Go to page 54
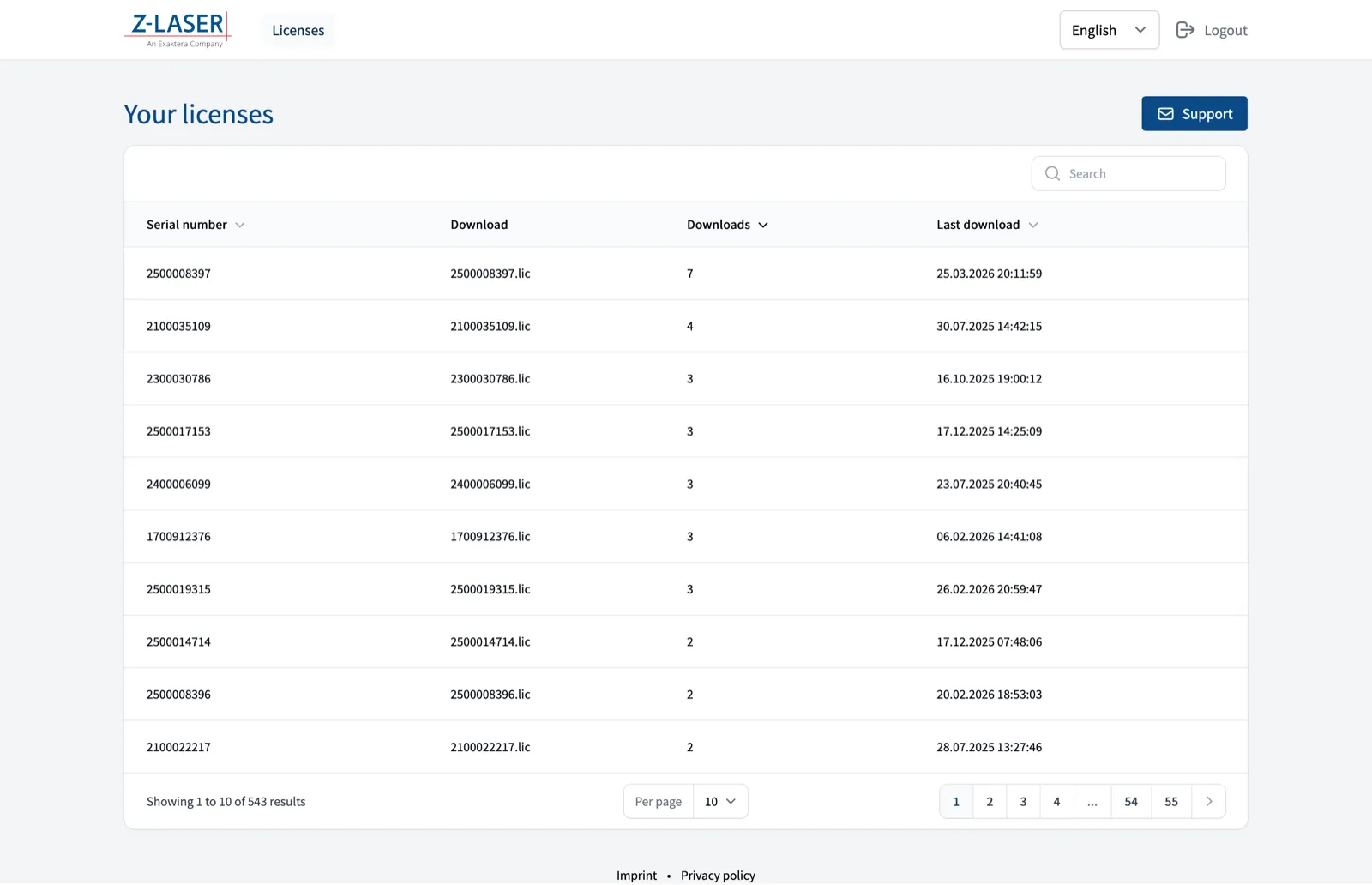The image size is (1372, 885). pos(1131,801)
